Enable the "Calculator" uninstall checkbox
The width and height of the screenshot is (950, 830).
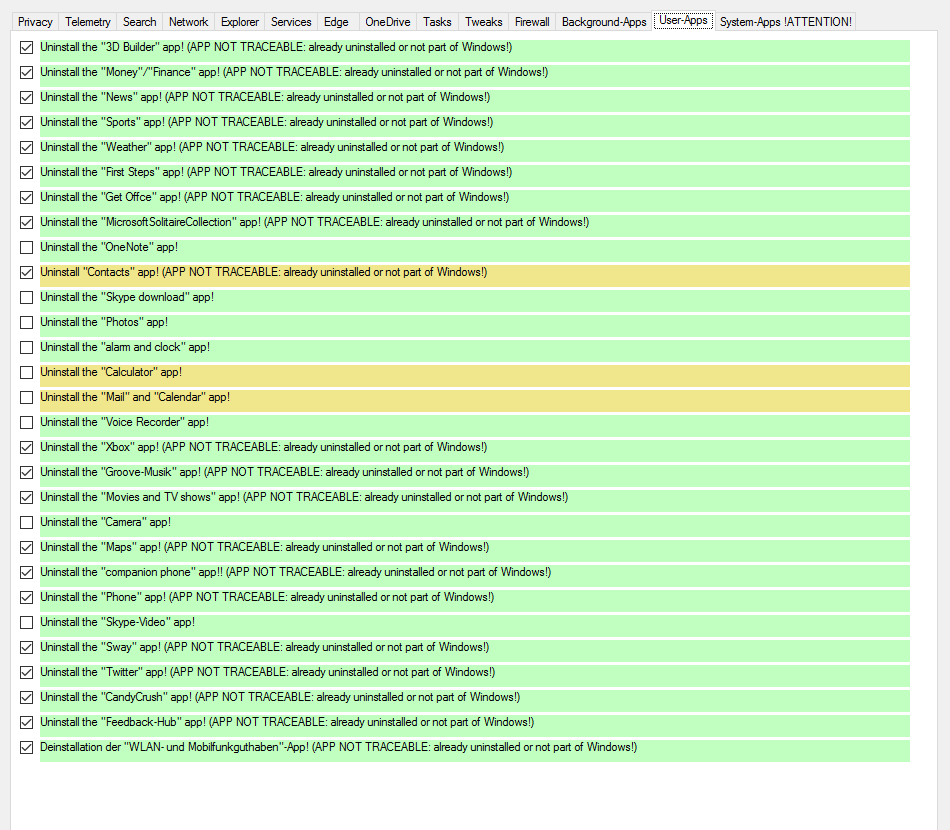(26, 373)
